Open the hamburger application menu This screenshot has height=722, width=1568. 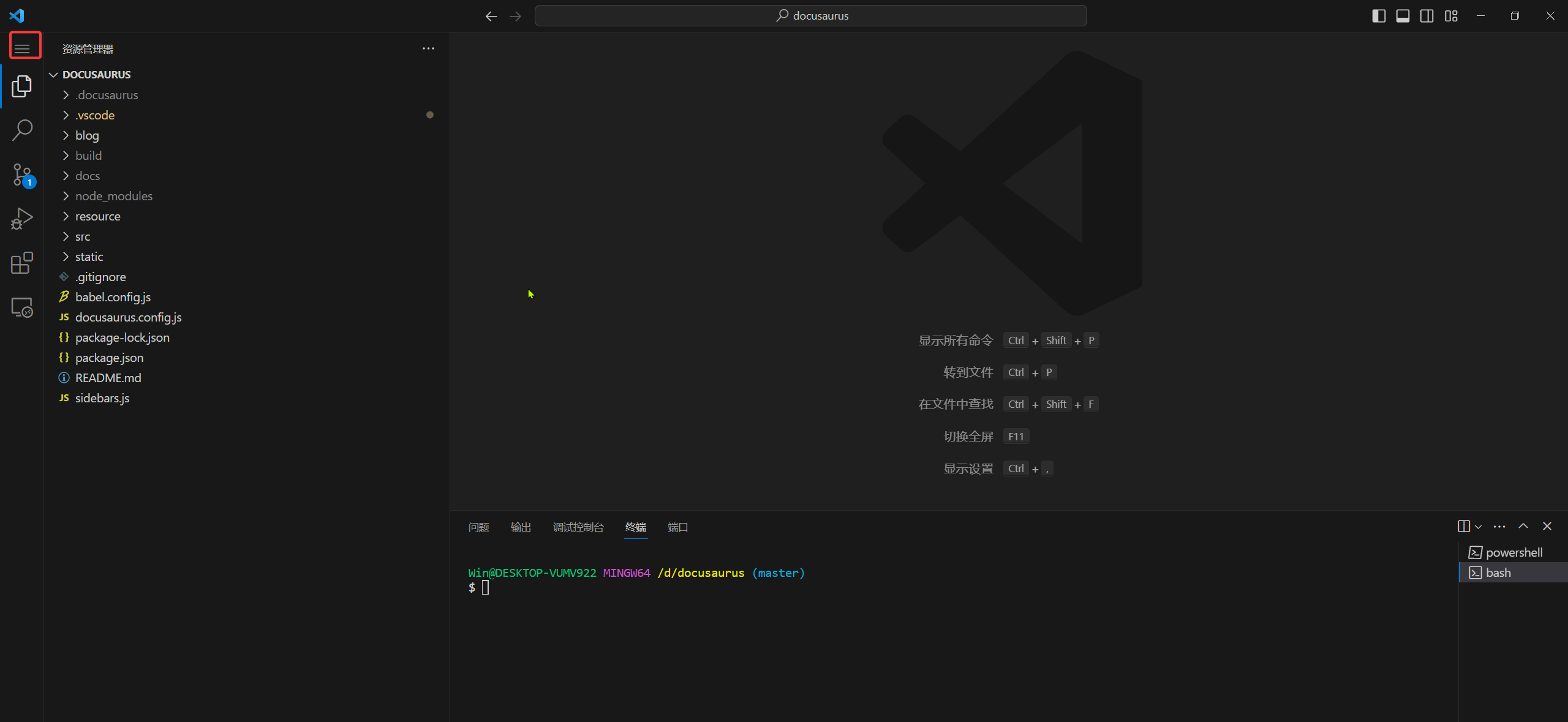[x=22, y=48]
